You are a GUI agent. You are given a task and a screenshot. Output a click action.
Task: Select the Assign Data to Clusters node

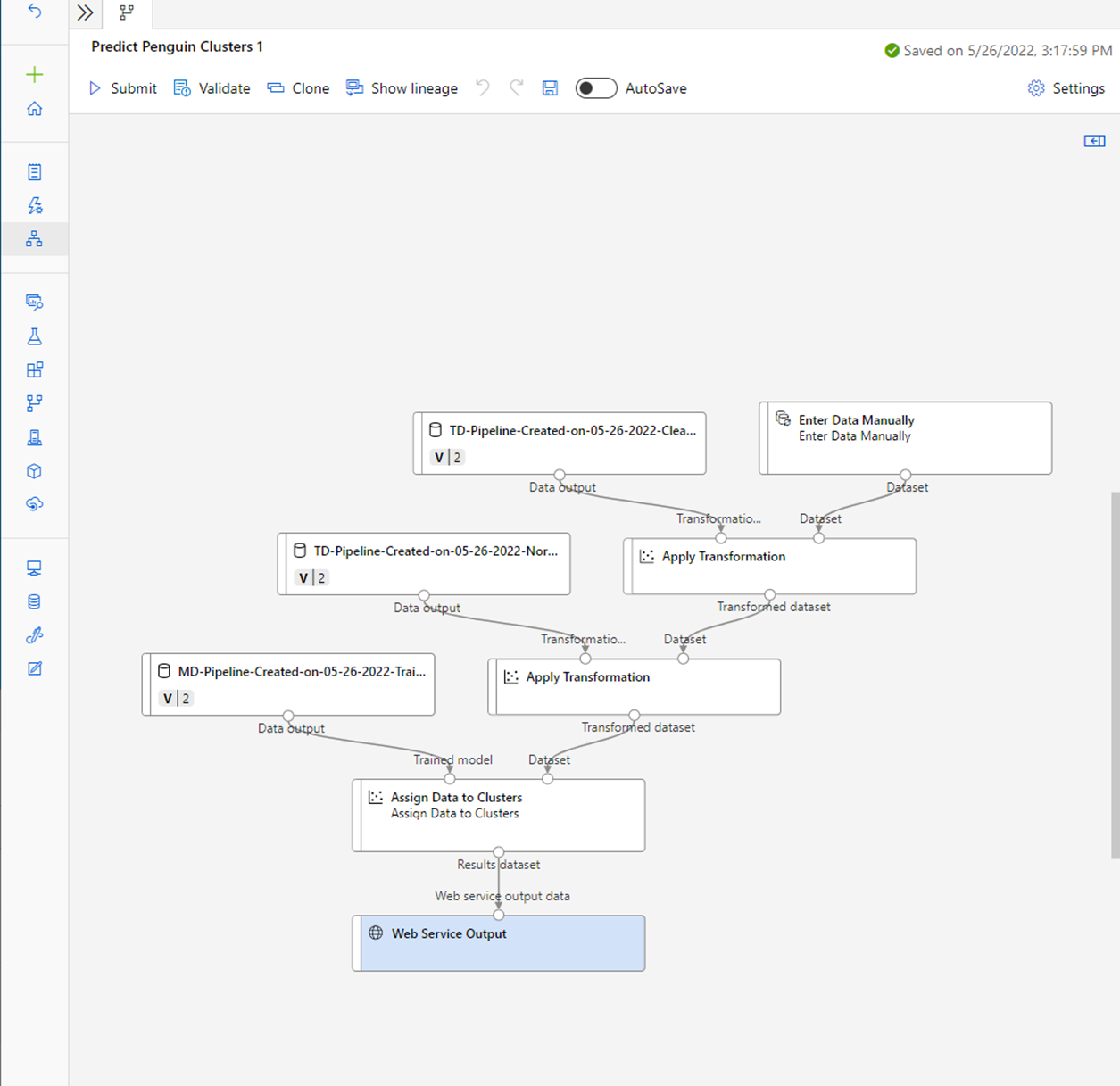coord(499,816)
